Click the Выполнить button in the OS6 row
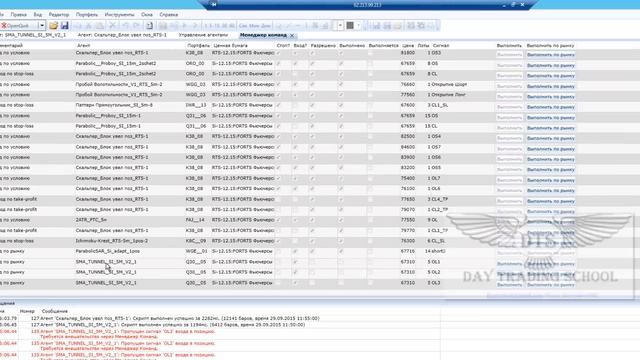640x360 pixels. 509,159
